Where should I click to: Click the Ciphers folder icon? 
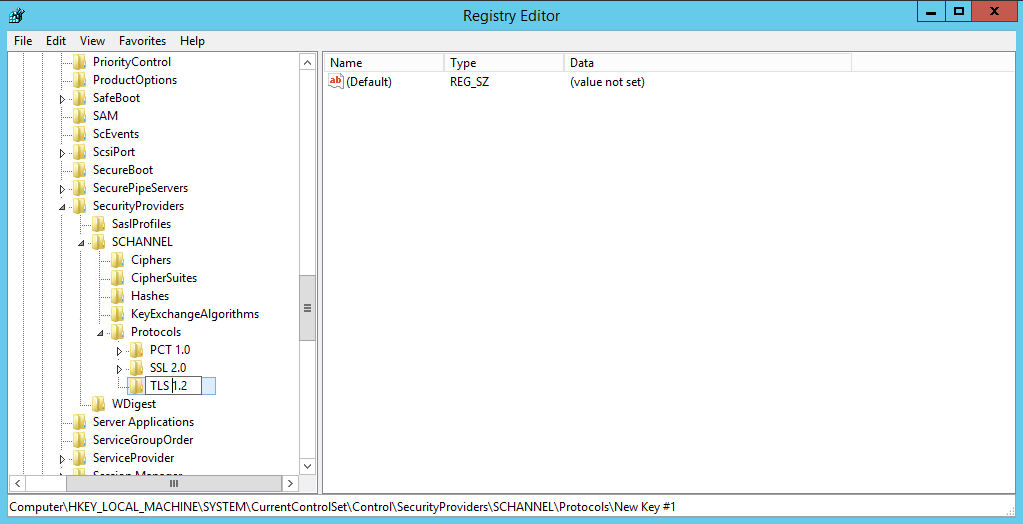point(118,260)
